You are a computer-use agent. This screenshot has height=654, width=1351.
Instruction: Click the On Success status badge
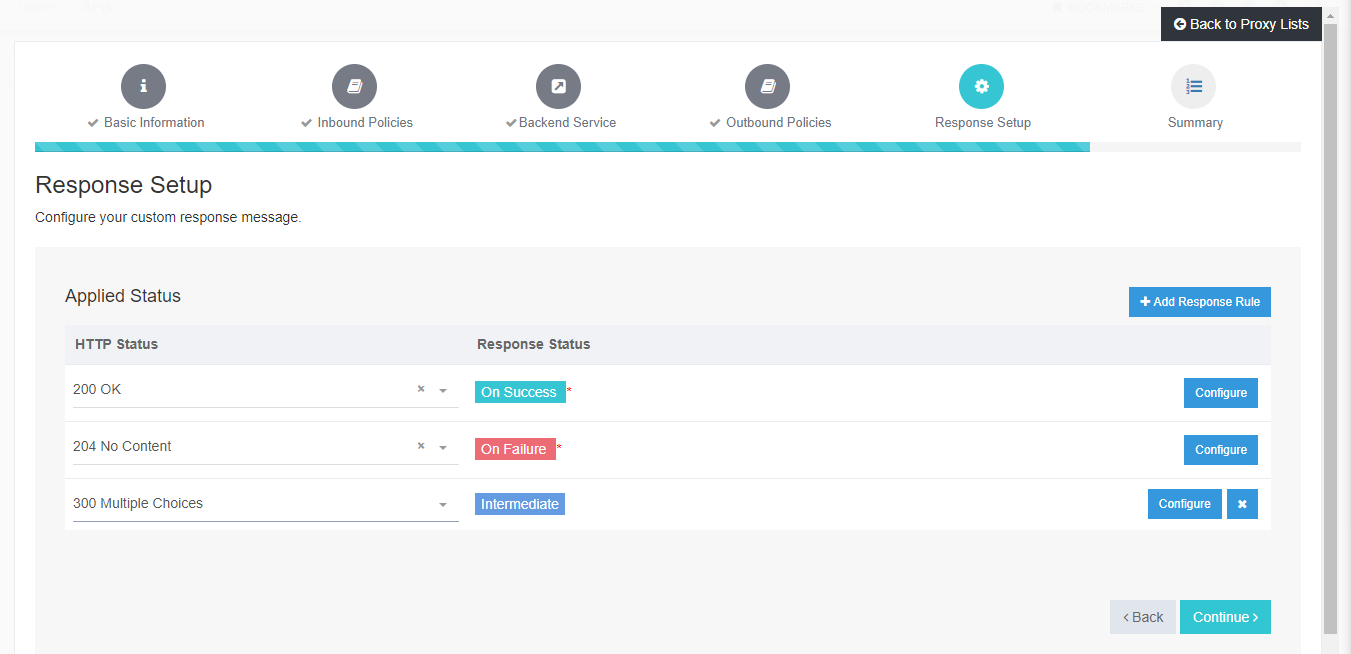pyautogui.click(x=520, y=391)
